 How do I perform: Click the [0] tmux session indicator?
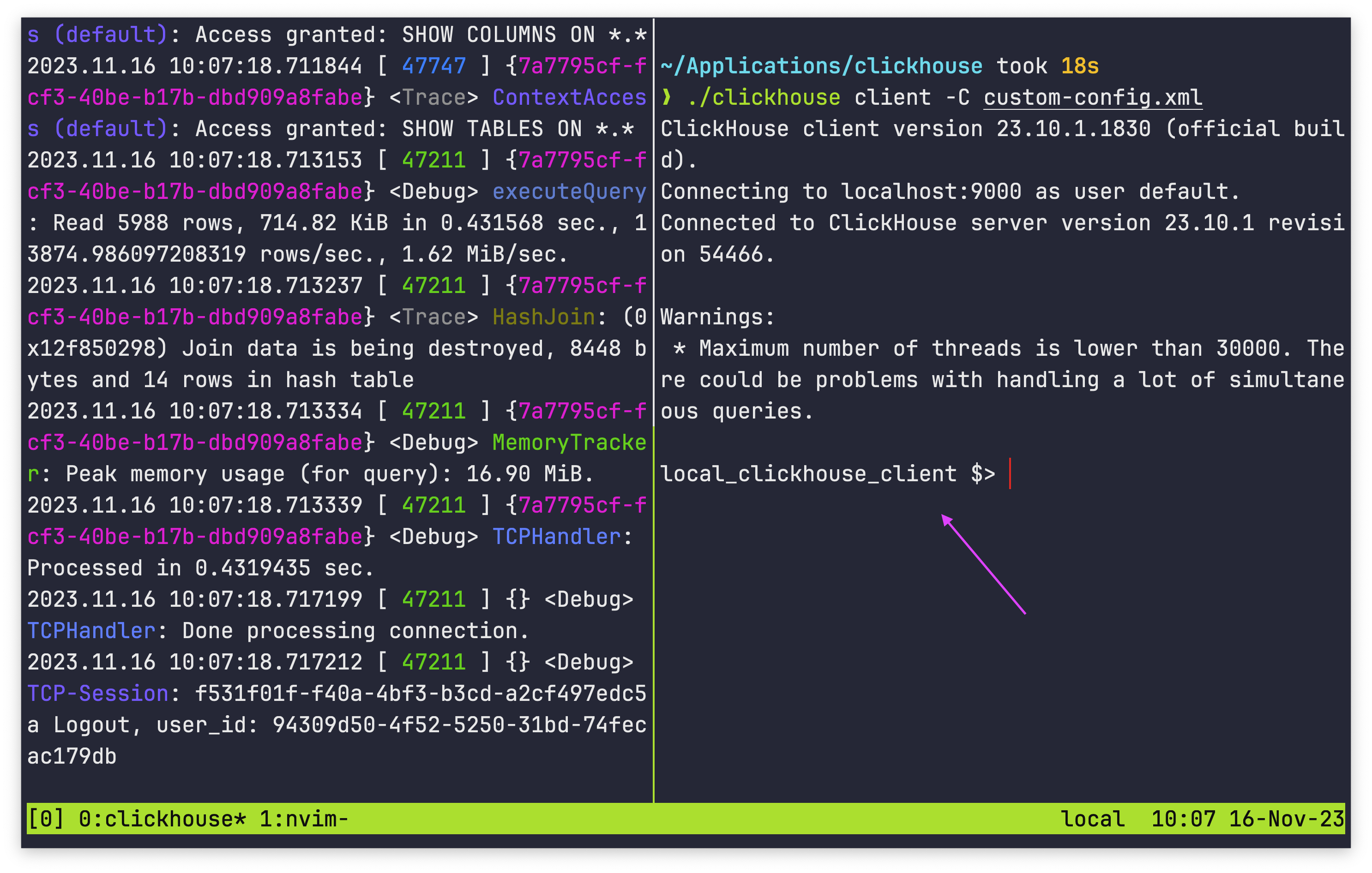pos(46,819)
